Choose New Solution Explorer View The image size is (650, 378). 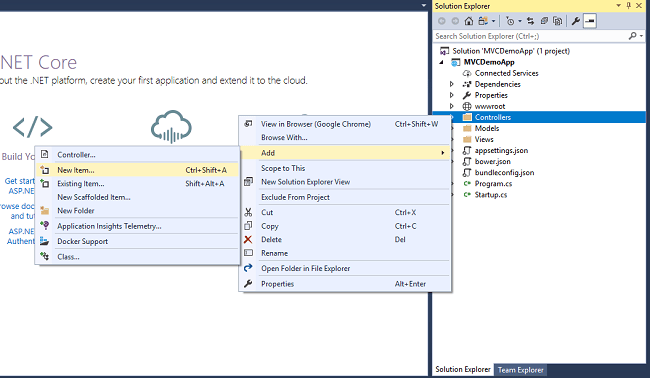coord(345,182)
